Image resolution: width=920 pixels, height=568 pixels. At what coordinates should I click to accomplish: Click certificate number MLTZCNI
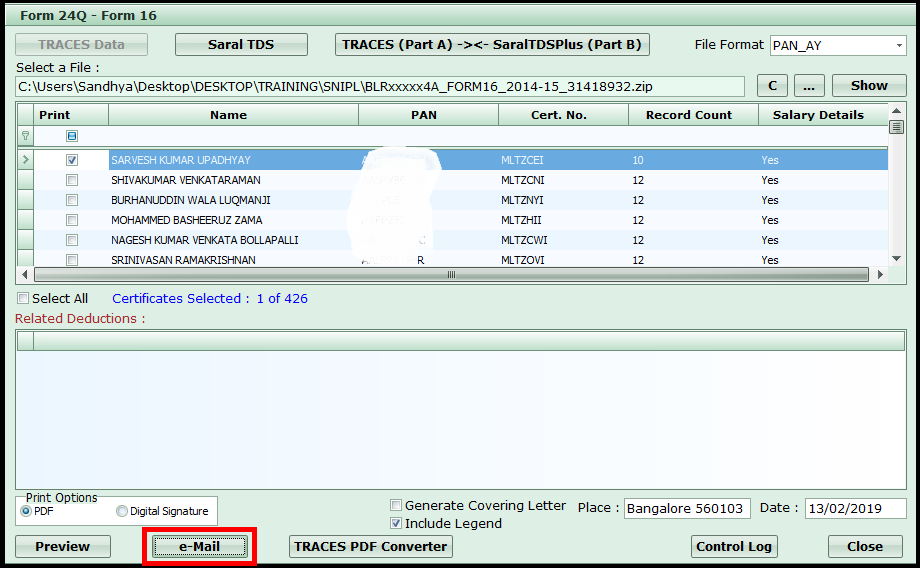(523, 180)
